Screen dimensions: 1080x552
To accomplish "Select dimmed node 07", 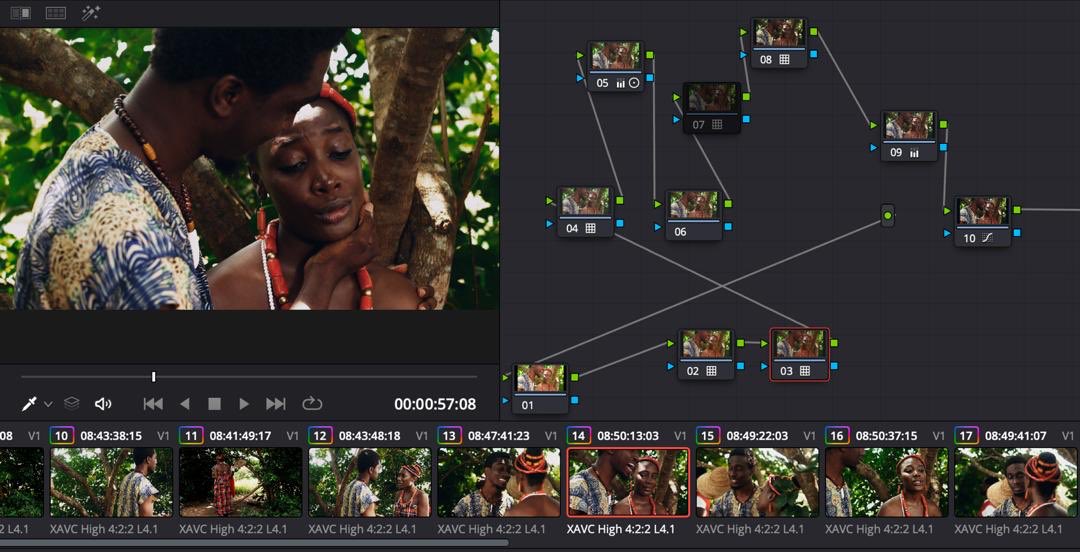I will point(712,108).
